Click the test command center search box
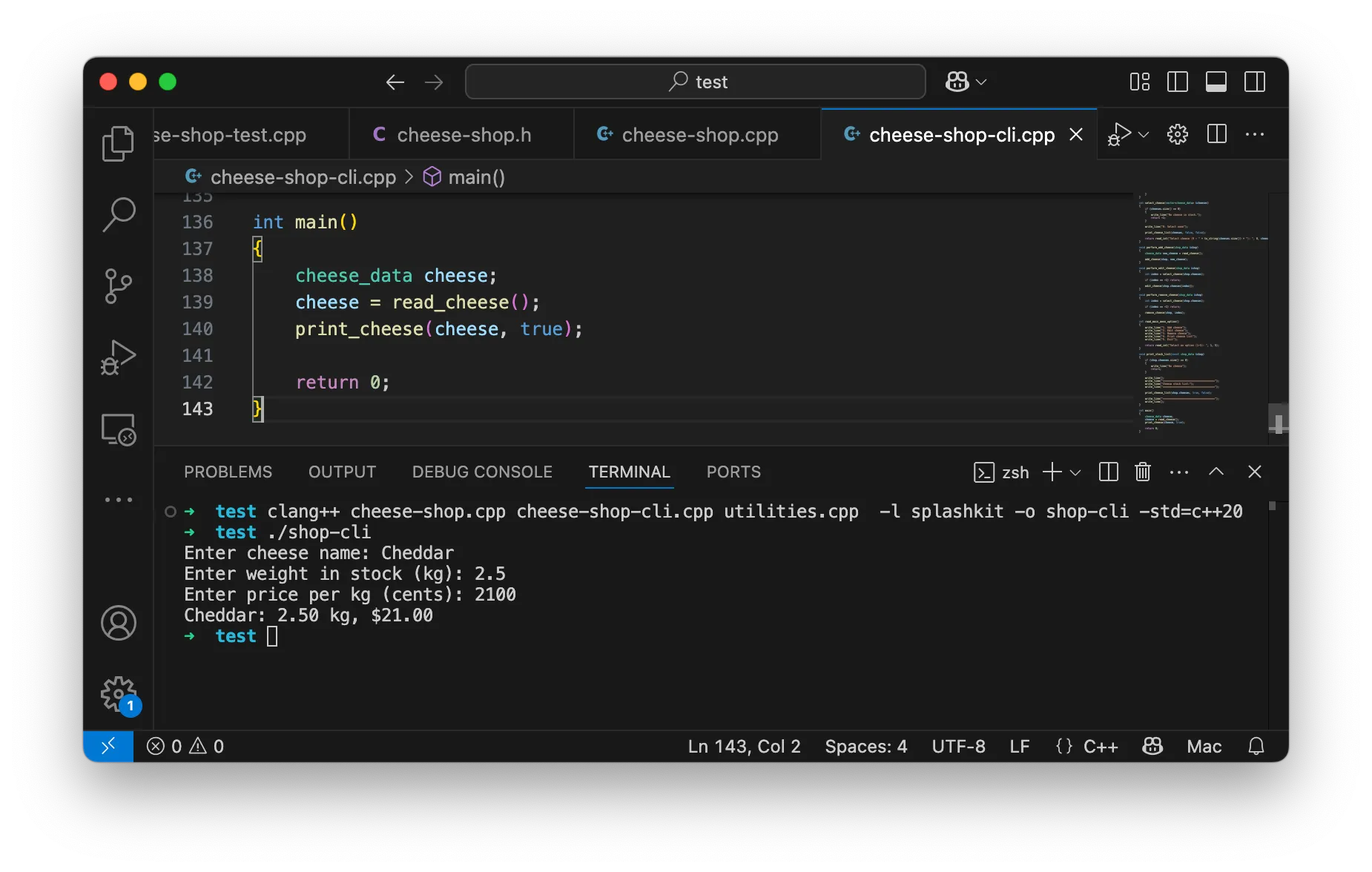Screen dimensions: 1372x872 [x=696, y=82]
